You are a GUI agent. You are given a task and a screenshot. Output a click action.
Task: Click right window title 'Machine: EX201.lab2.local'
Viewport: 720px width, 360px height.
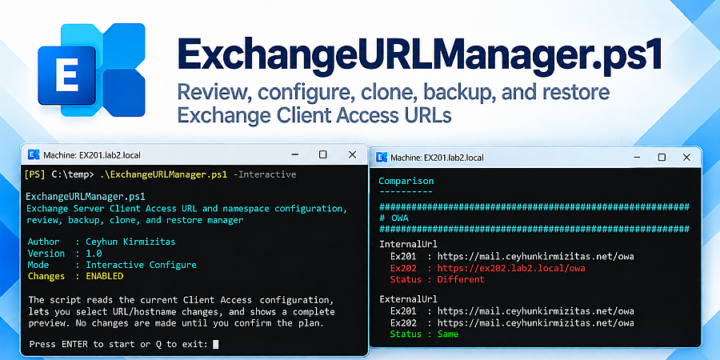pyautogui.click(x=437, y=158)
